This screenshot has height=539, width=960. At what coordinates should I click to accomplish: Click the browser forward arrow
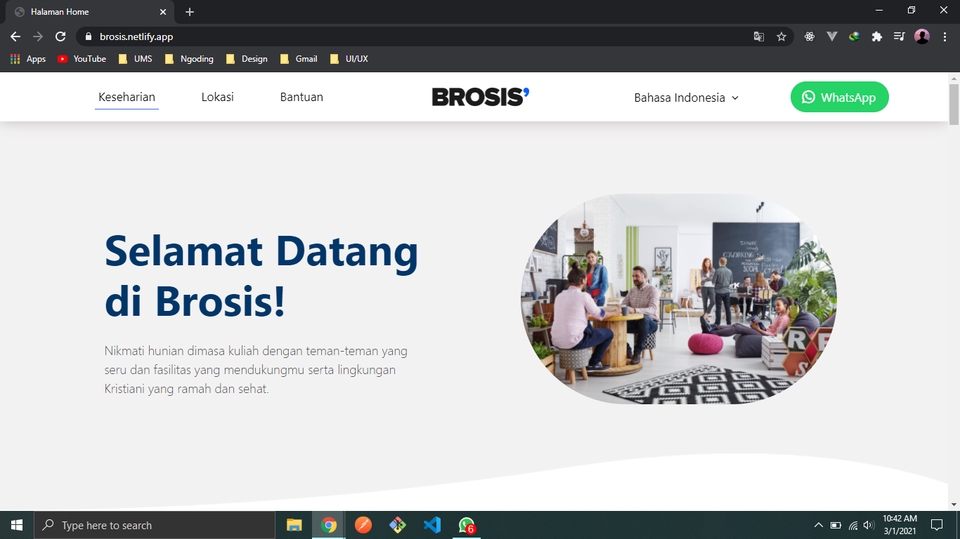click(x=38, y=37)
